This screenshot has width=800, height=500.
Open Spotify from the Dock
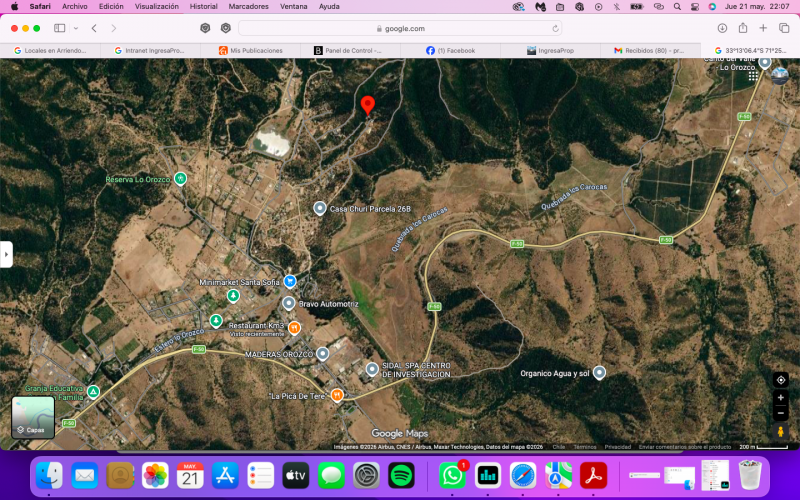[401, 476]
